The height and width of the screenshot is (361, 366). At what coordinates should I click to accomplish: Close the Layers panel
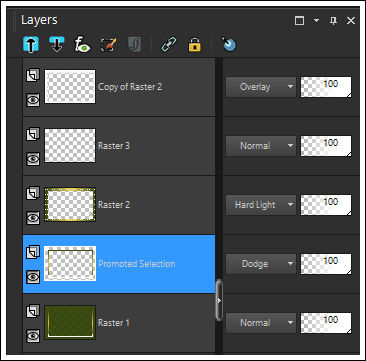click(x=351, y=21)
